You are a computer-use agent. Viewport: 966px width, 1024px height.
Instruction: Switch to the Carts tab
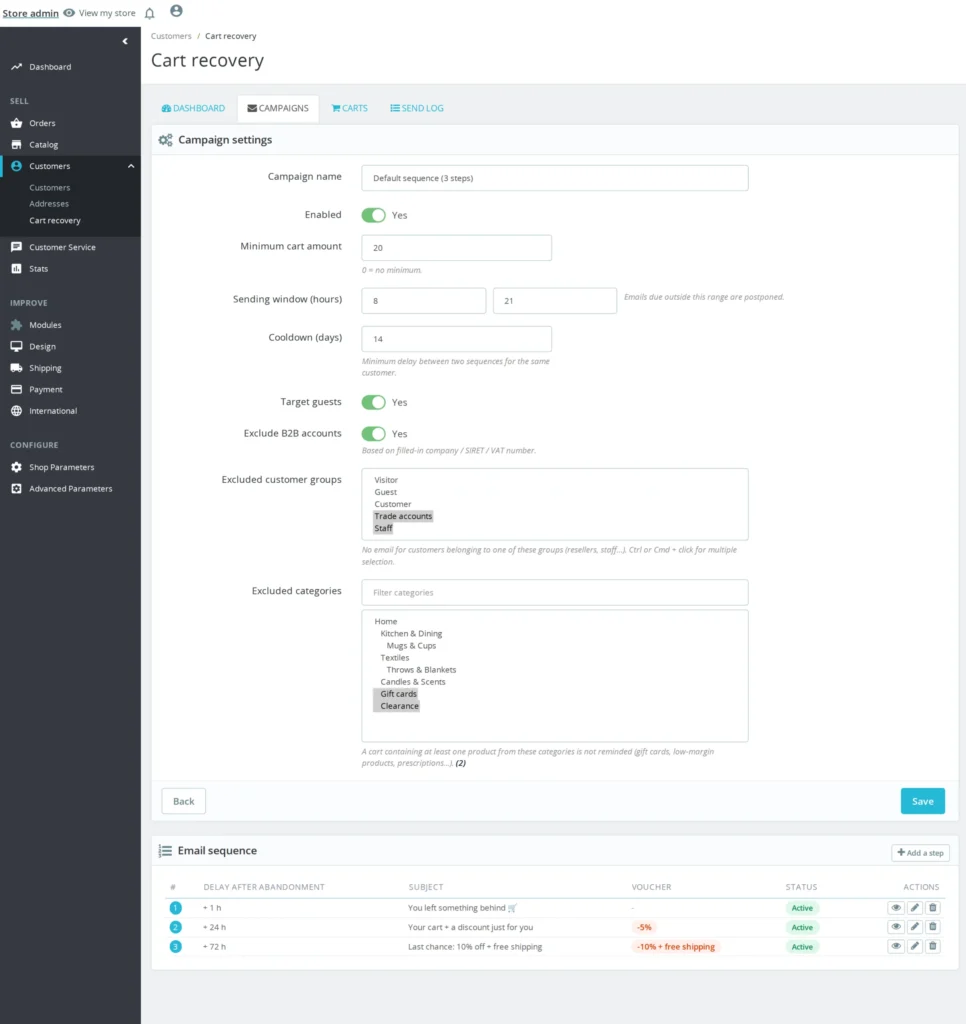[x=349, y=108]
